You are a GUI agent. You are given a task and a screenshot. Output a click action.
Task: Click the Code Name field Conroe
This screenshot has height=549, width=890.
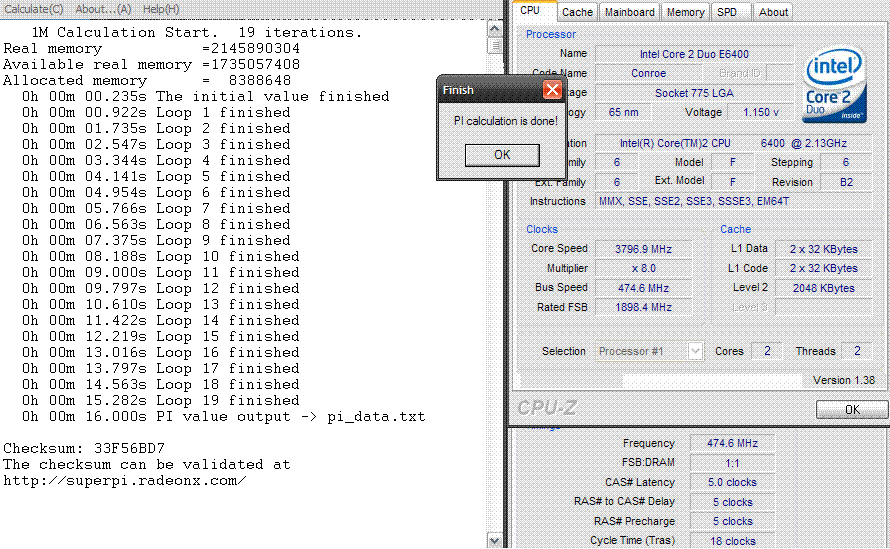(x=648, y=73)
